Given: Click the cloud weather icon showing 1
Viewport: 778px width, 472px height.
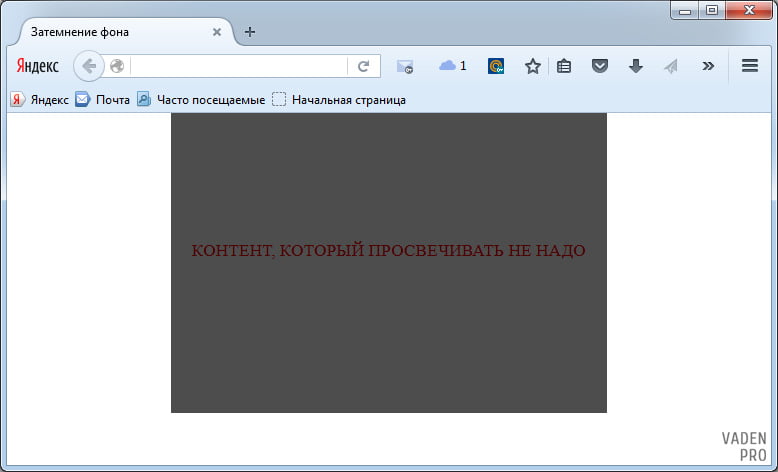Looking at the screenshot, I should pyautogui.click(x=452, y=66).
